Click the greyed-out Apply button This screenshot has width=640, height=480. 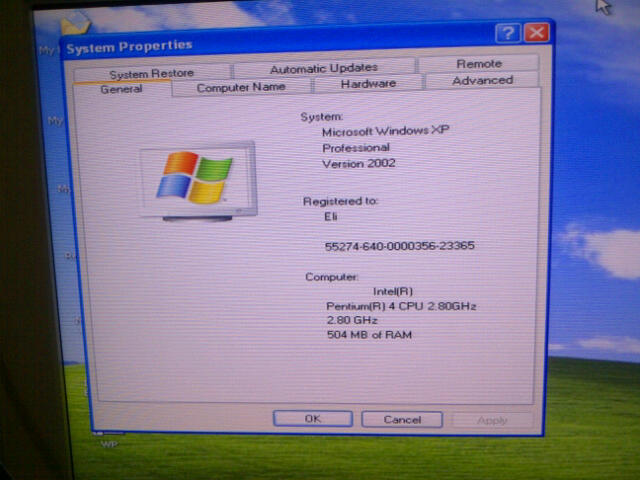click(x=492, y=420)
